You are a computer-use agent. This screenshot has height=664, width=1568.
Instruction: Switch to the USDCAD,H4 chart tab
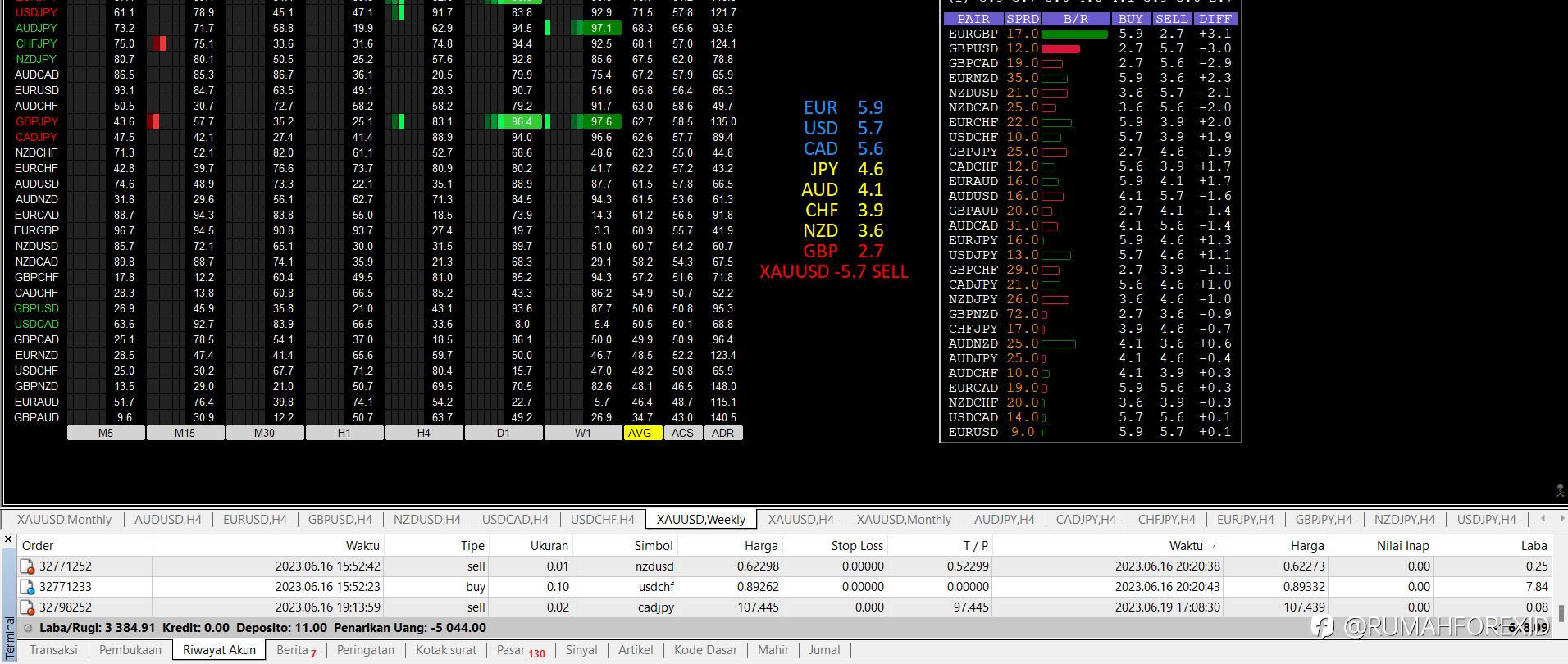tap(515, 519)
